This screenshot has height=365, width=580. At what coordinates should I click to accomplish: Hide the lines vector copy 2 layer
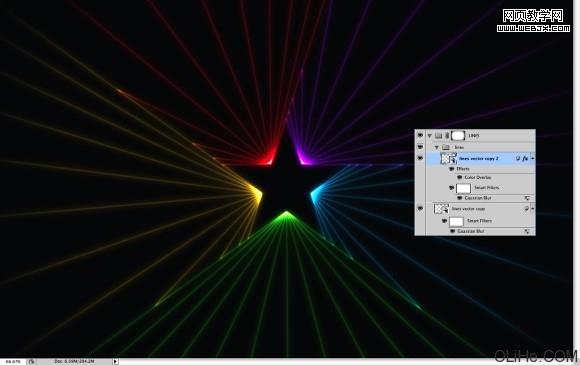point(420,158)
